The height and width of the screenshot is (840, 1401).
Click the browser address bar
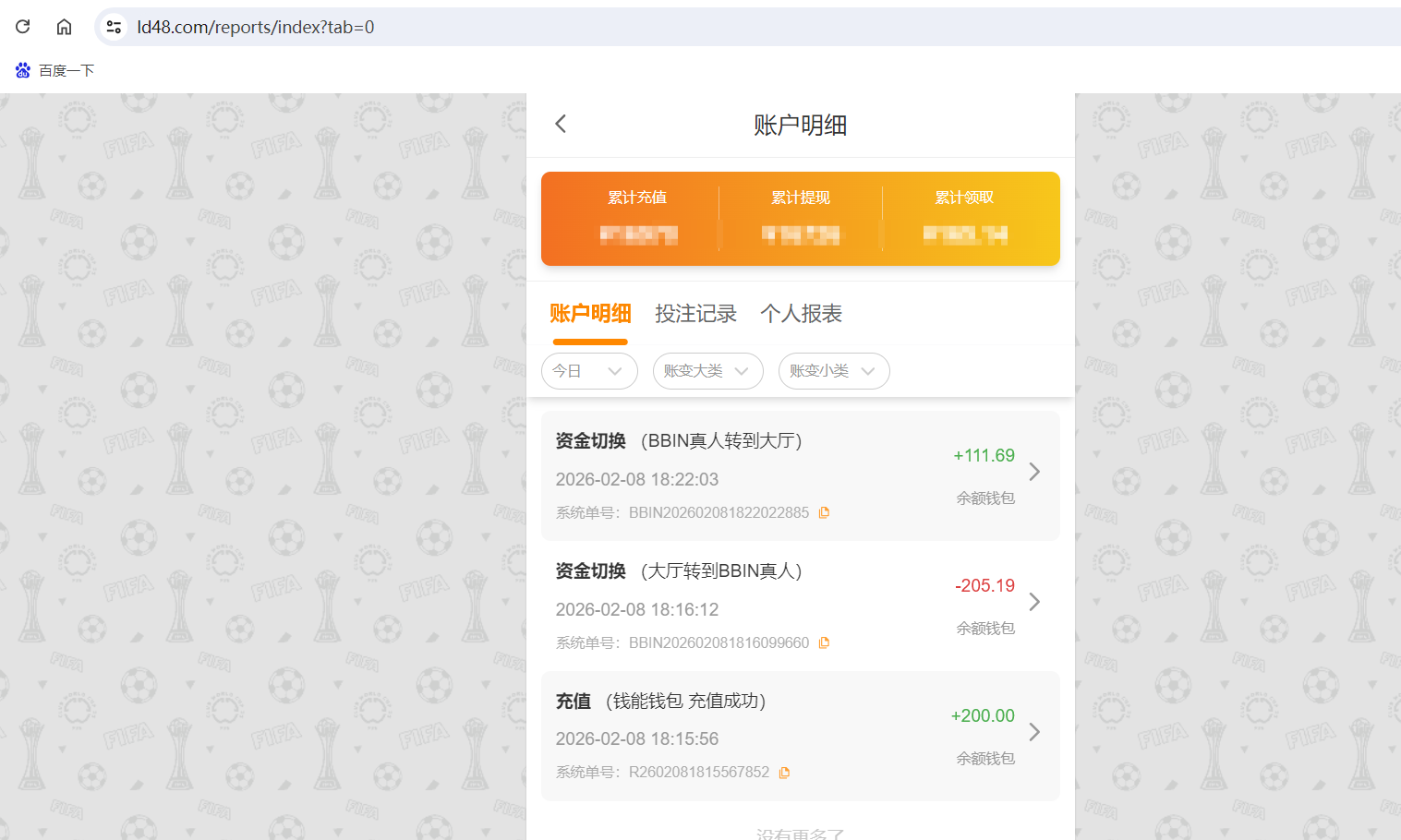(369, 27)
